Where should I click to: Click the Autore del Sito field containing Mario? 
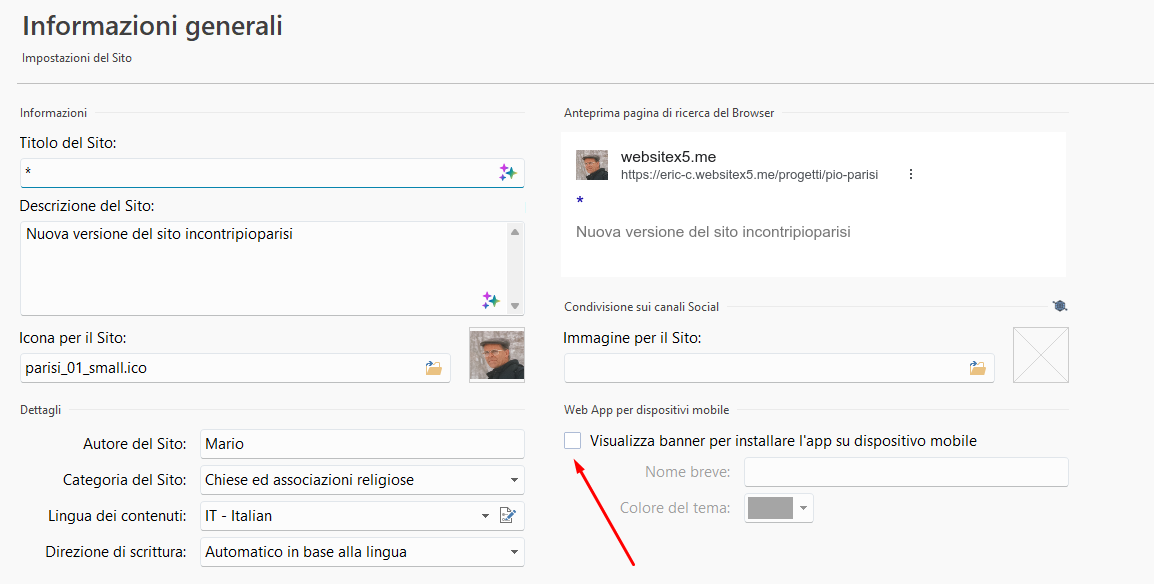point(362,444)
